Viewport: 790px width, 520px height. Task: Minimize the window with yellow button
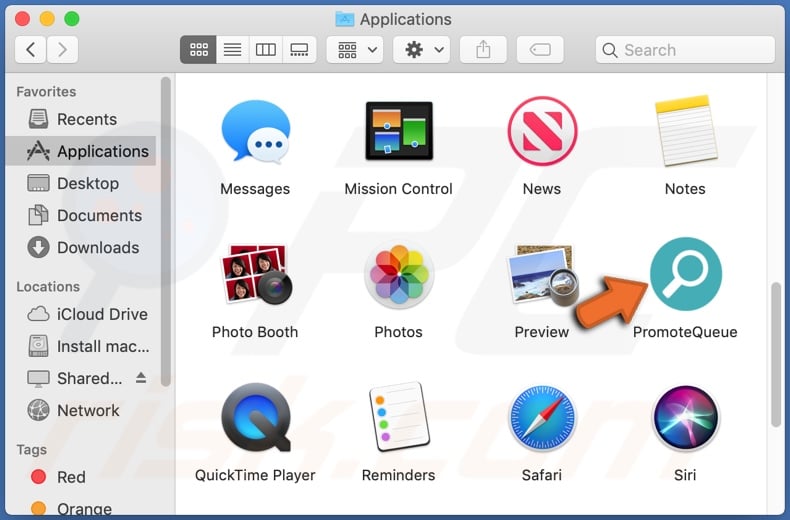coord(47,19)
